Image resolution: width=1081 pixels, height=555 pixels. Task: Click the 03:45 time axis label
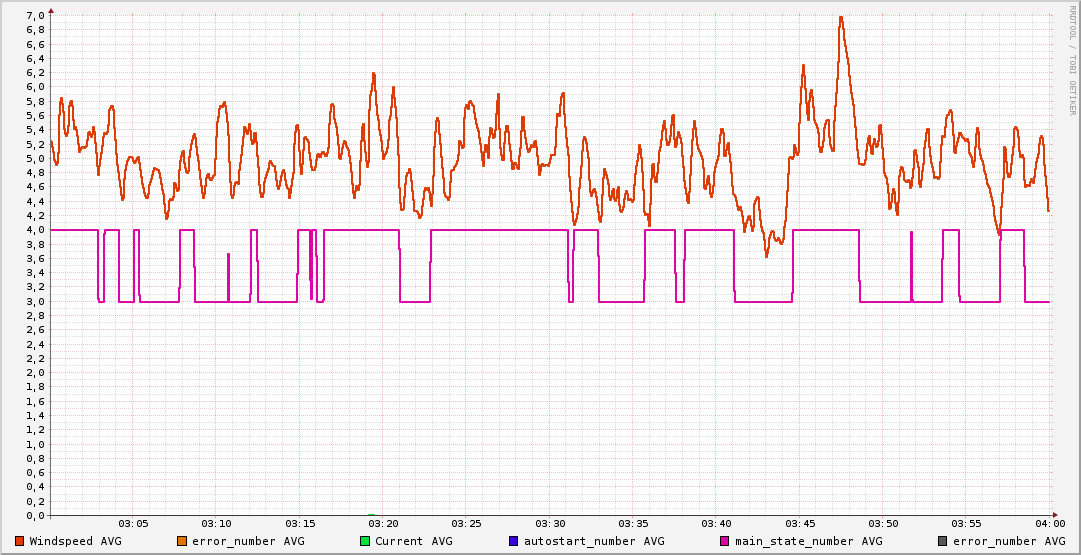(x=800, y=523)
